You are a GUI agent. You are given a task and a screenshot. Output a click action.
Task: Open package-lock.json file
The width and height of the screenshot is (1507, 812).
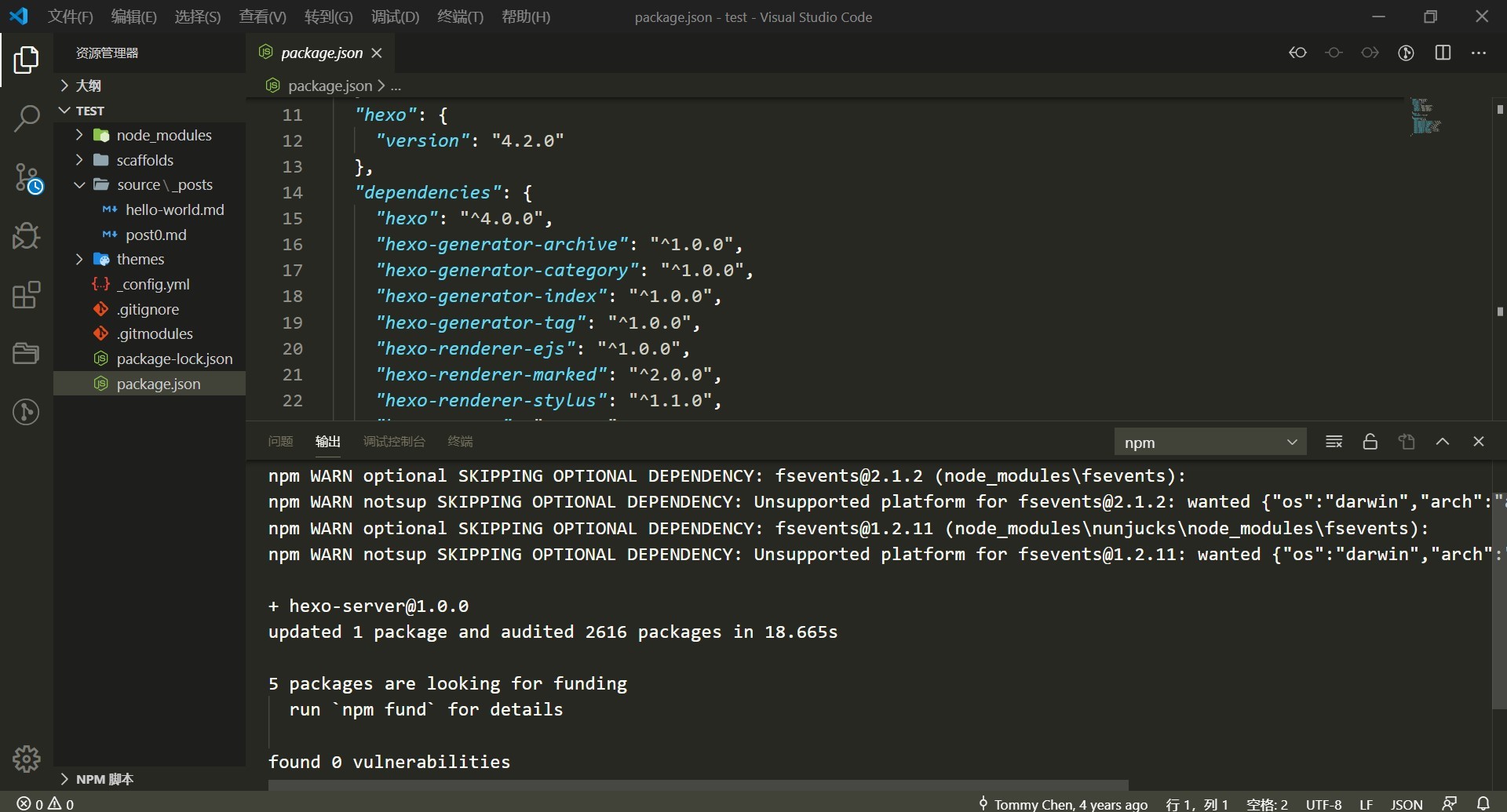(149, 359)
